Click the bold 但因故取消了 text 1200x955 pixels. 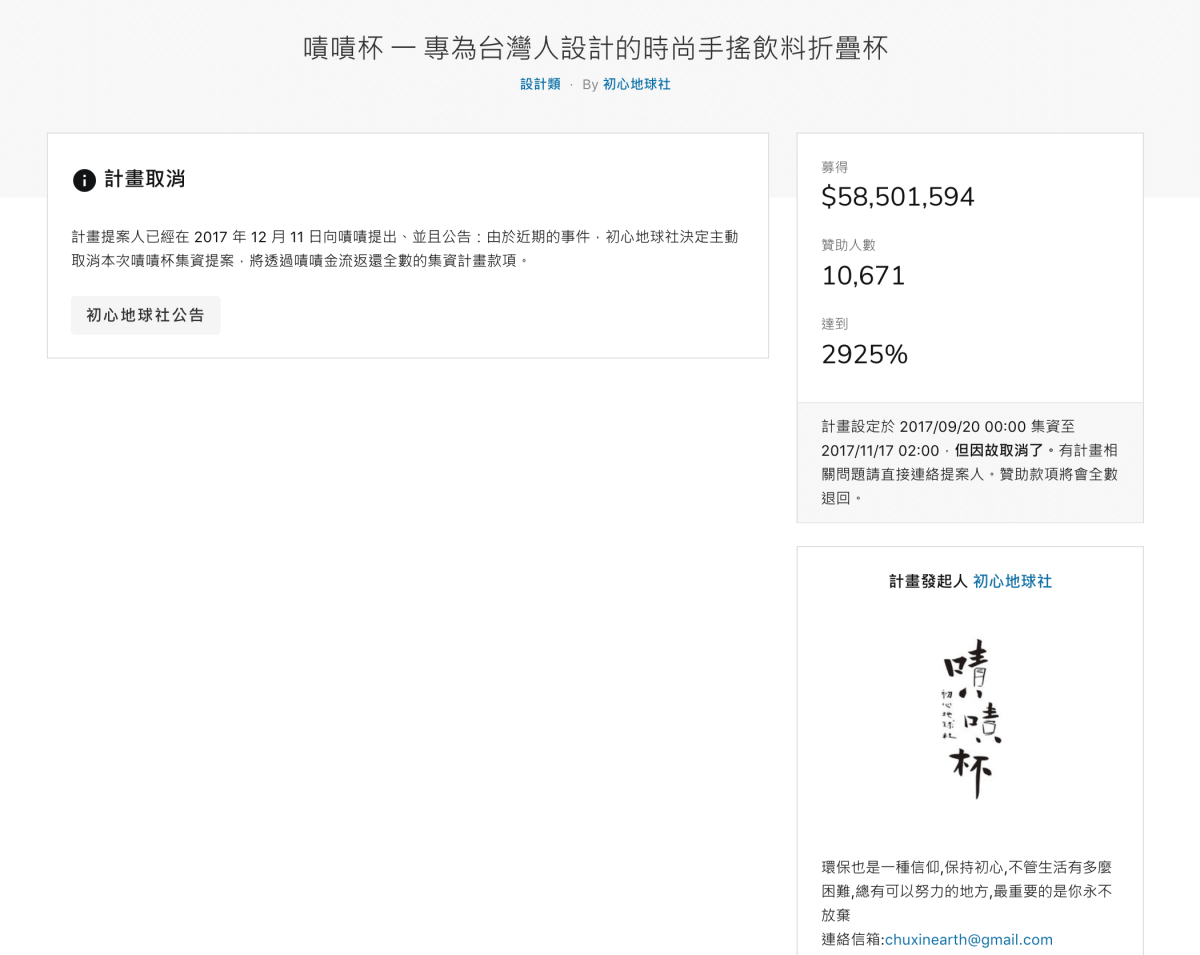[x=999, y=450]
